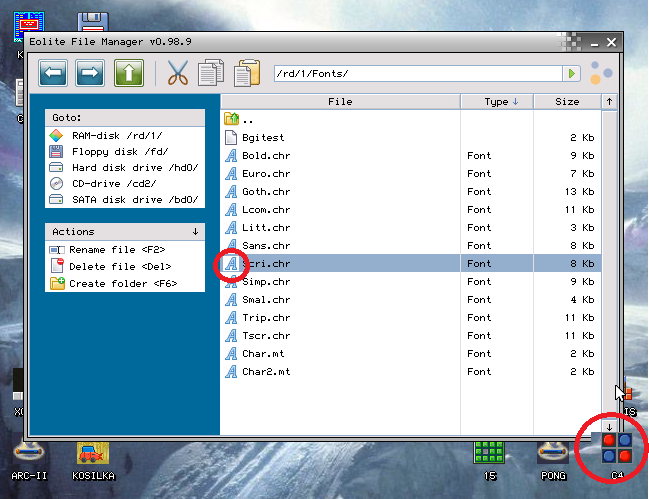Image resolution: width=649 pixels, height=499 pixels.
Task: Click the path address field
Action: coord(415,74)
